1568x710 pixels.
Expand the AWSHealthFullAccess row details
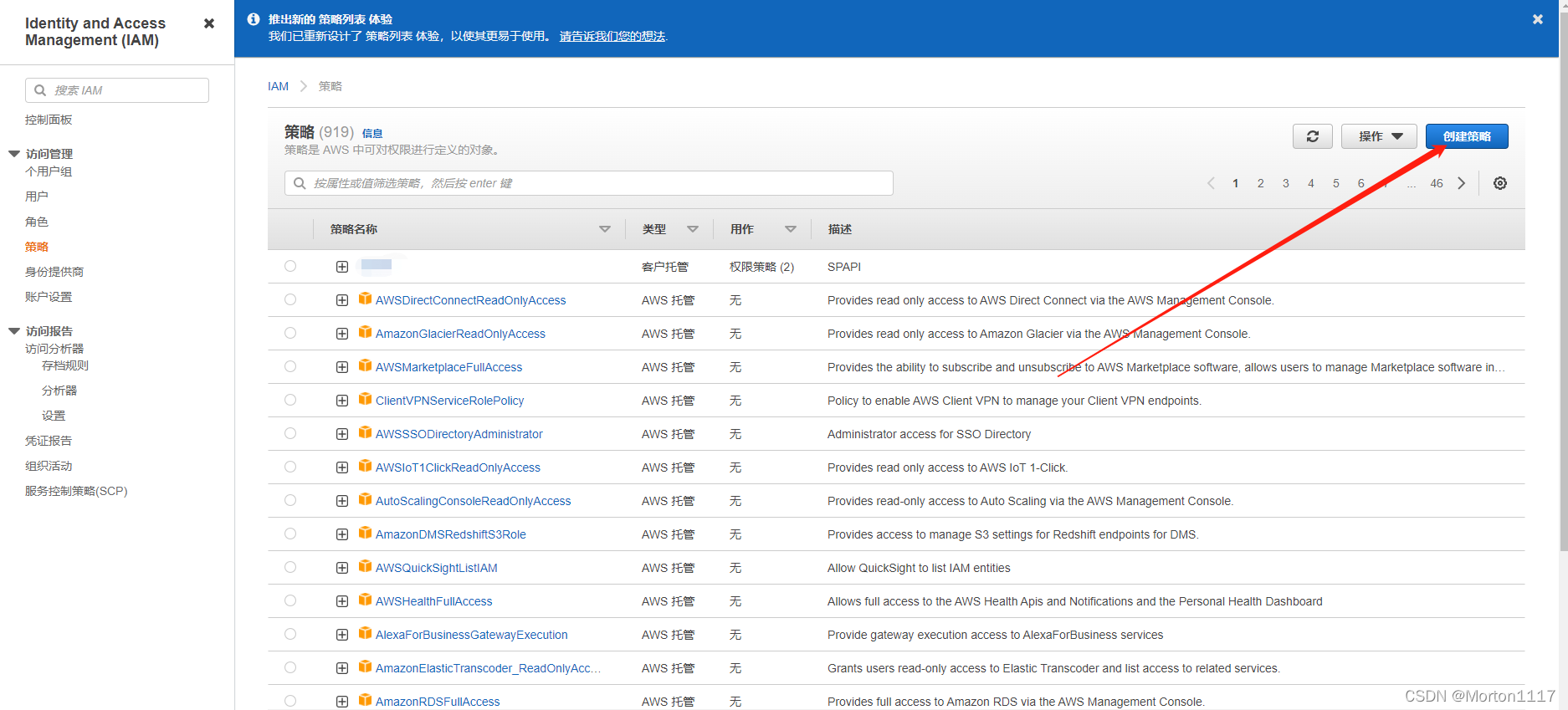[x=342, y=601]
